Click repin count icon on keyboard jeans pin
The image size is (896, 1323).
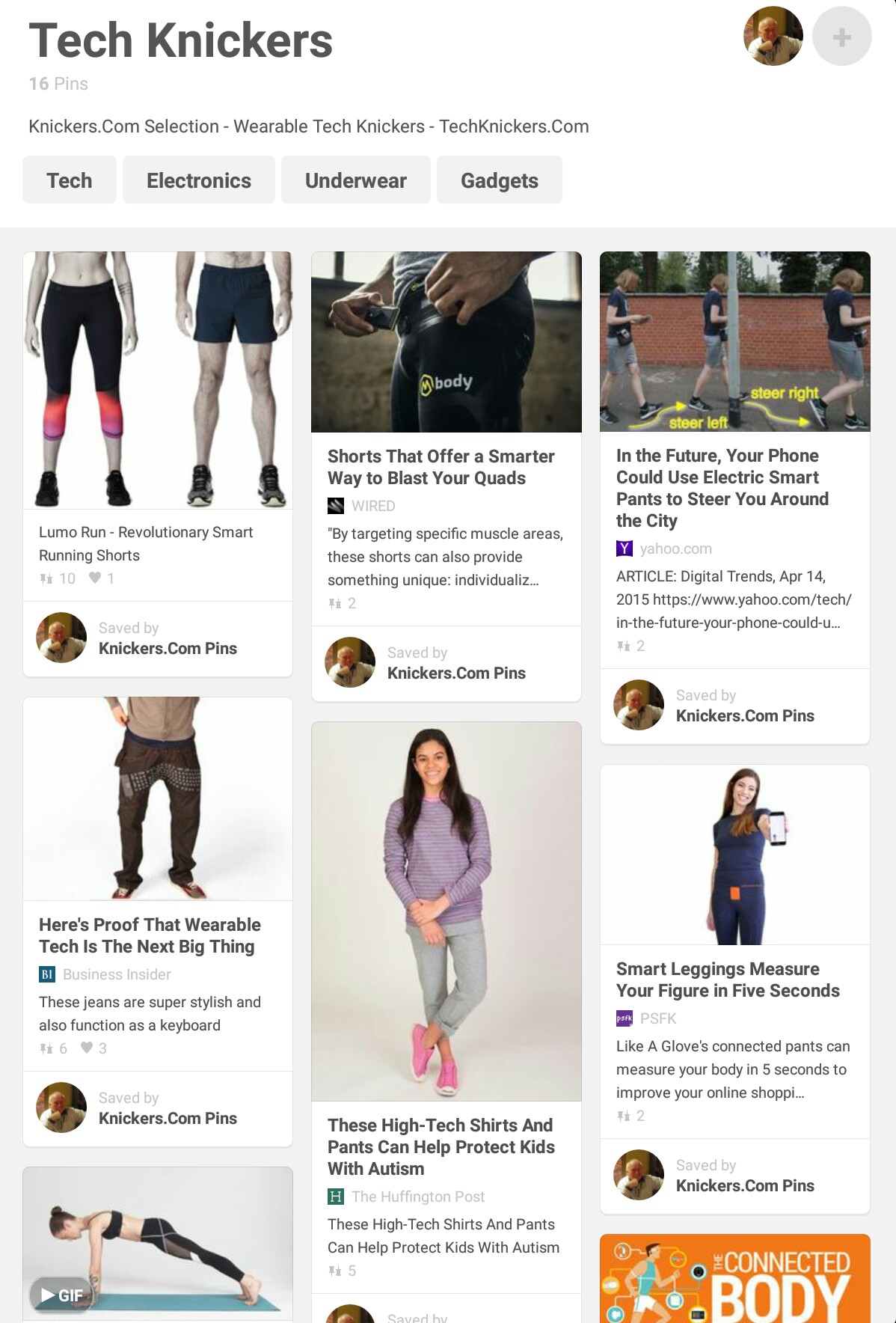point(46,1048)
